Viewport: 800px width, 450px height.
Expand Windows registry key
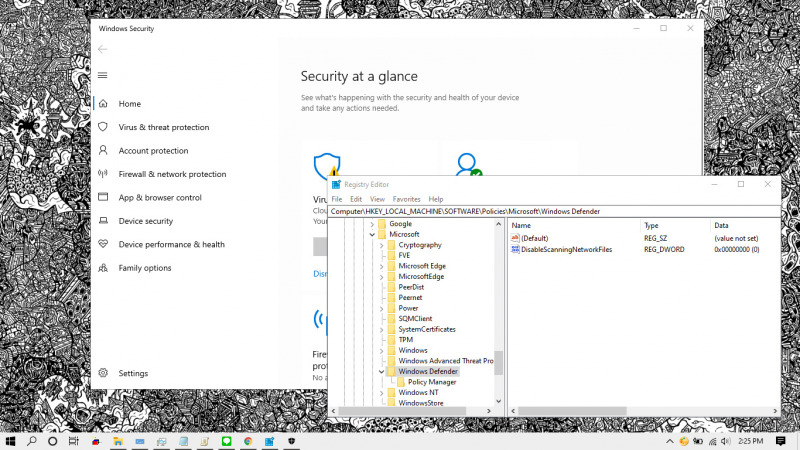(x=381, y=351)
